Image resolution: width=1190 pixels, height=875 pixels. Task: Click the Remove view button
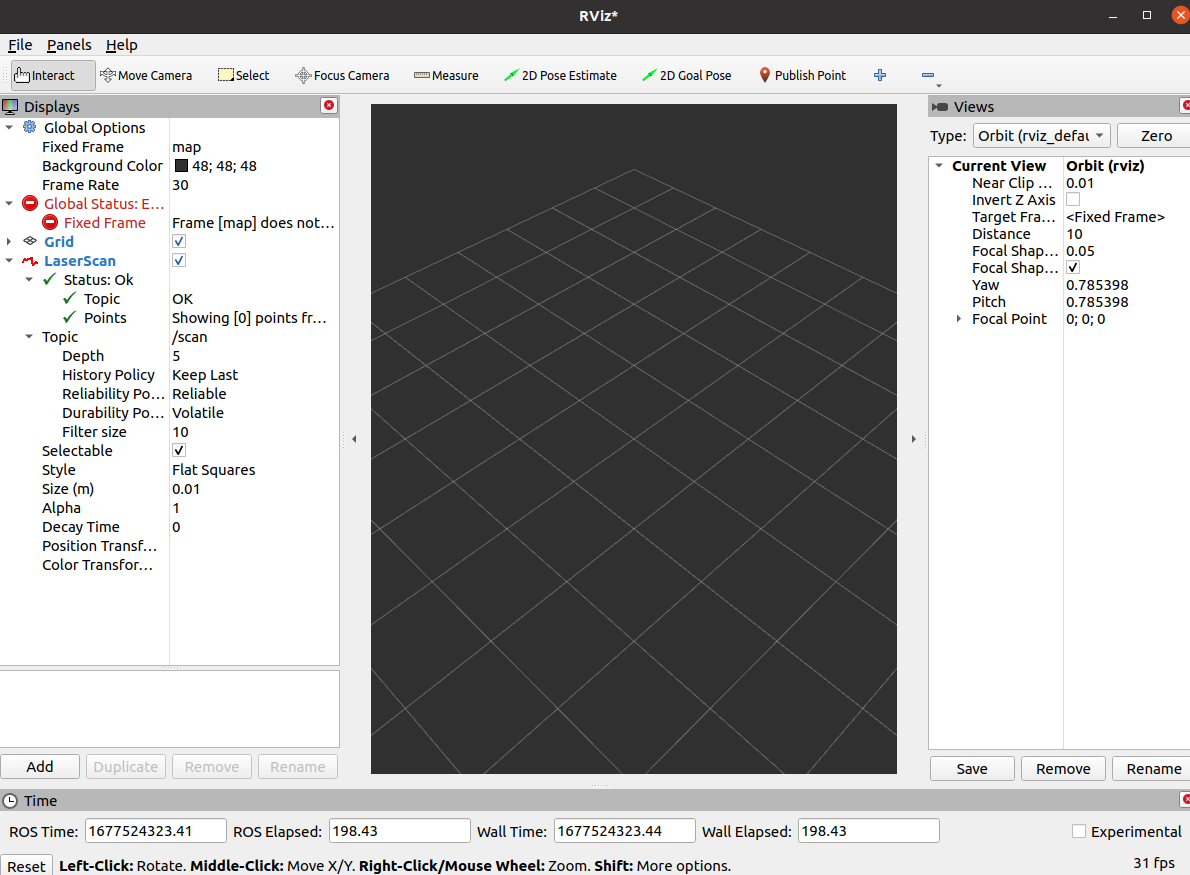1062,769
